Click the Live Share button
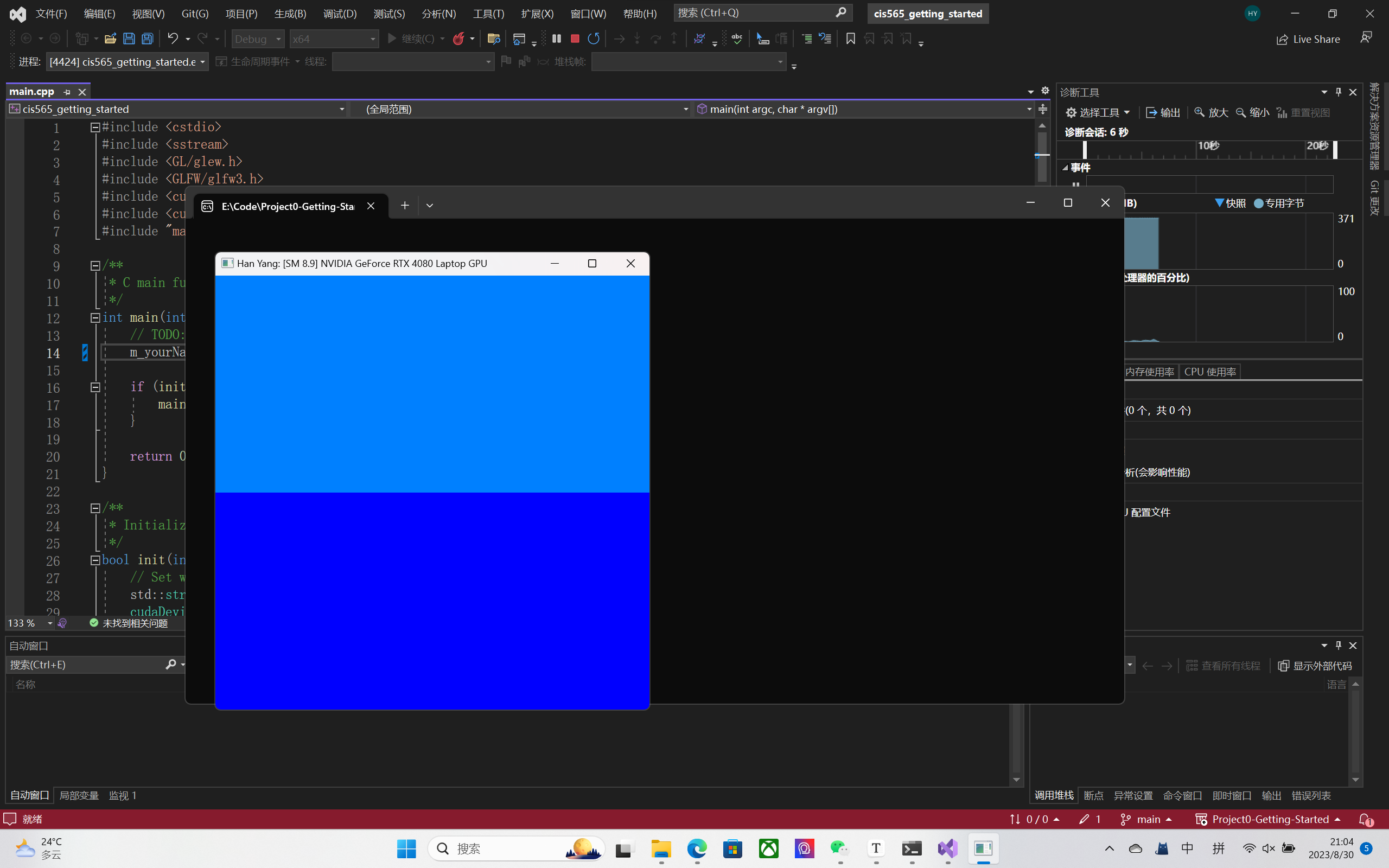1389x868 pixels. (1308, 39)
